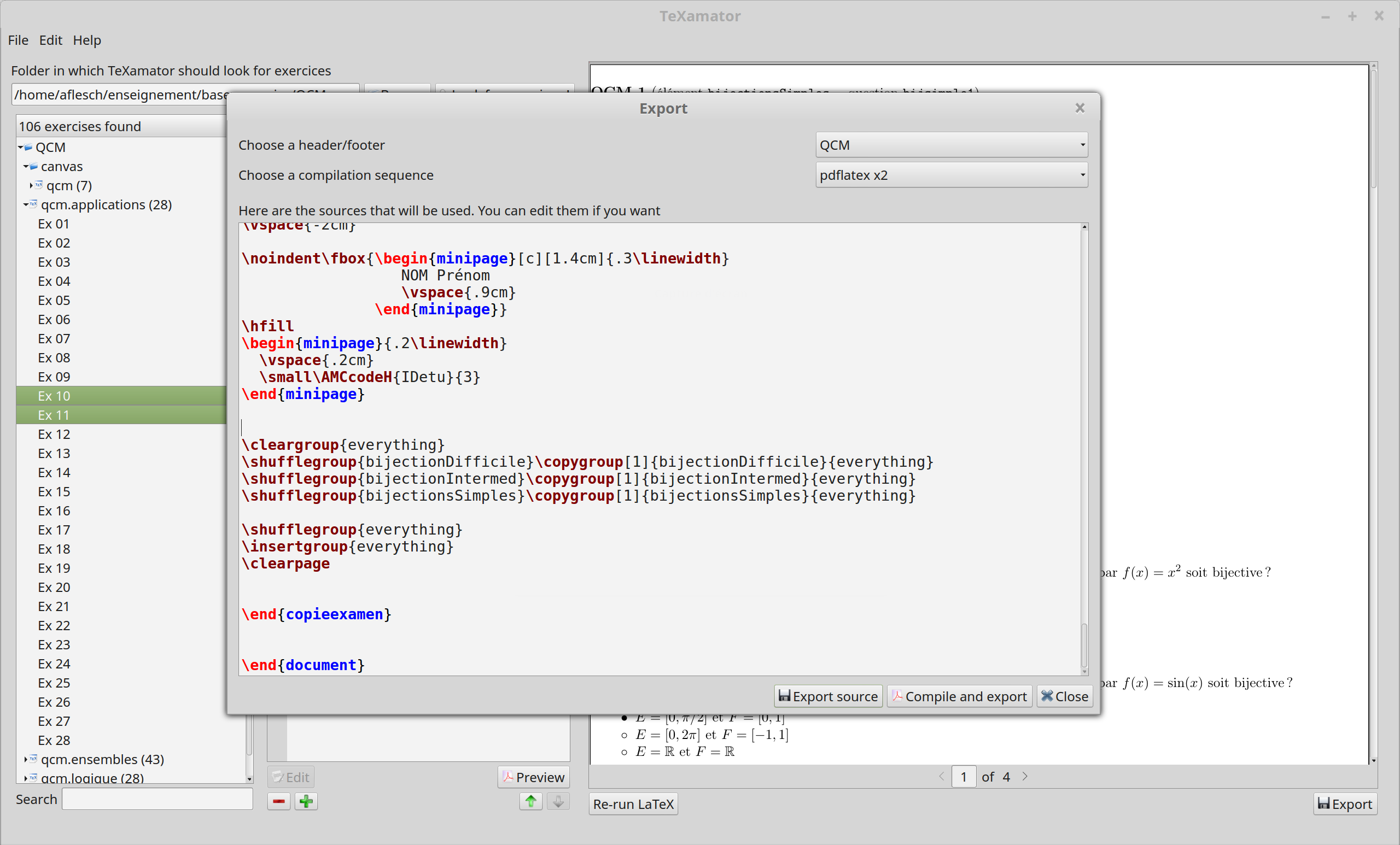Click \end{copieexamen} line in editor
Viewport: 1400px width, 845px height.
click(317, 614)
